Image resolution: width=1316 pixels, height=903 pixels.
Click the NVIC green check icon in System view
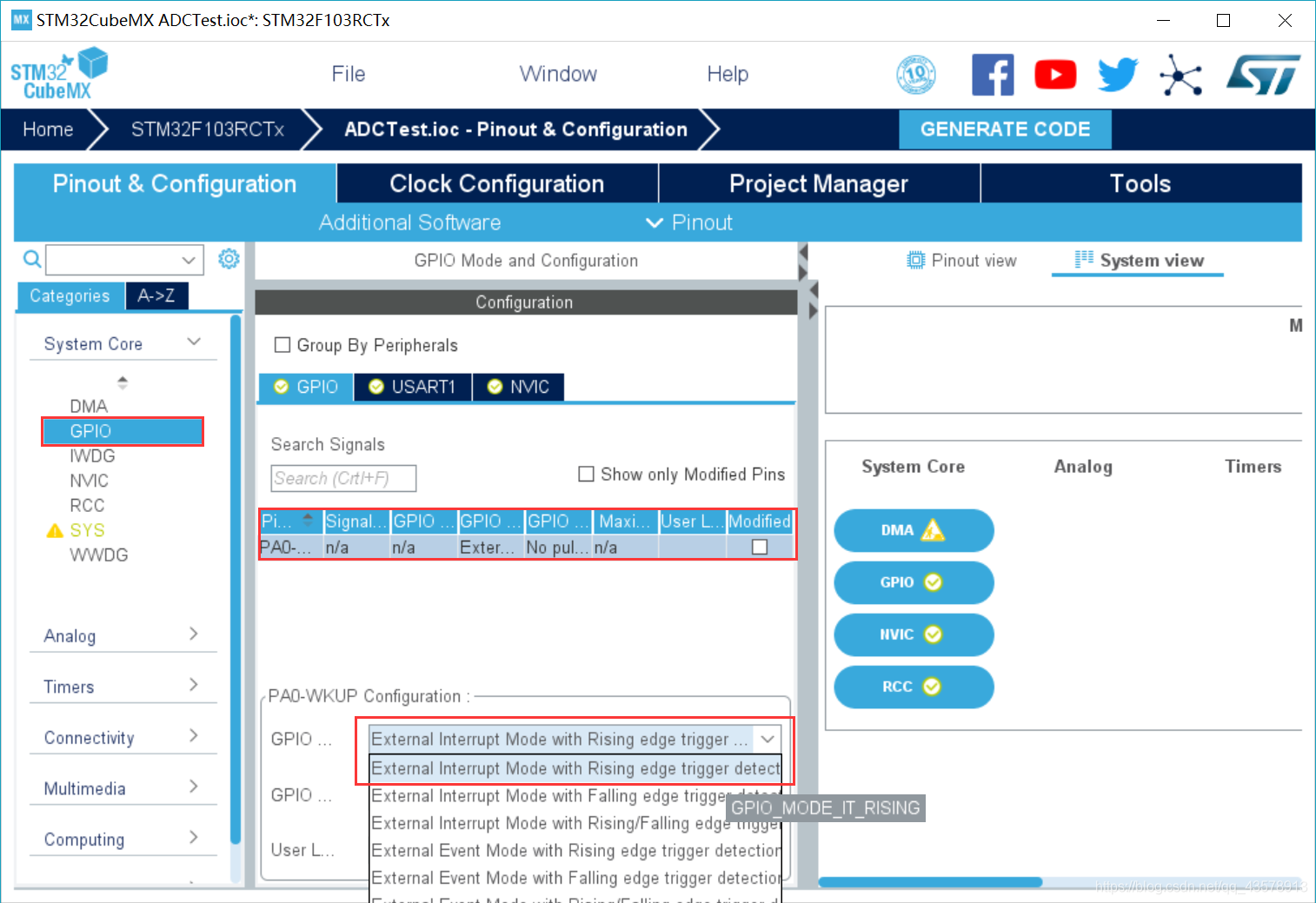coord(933,634)
